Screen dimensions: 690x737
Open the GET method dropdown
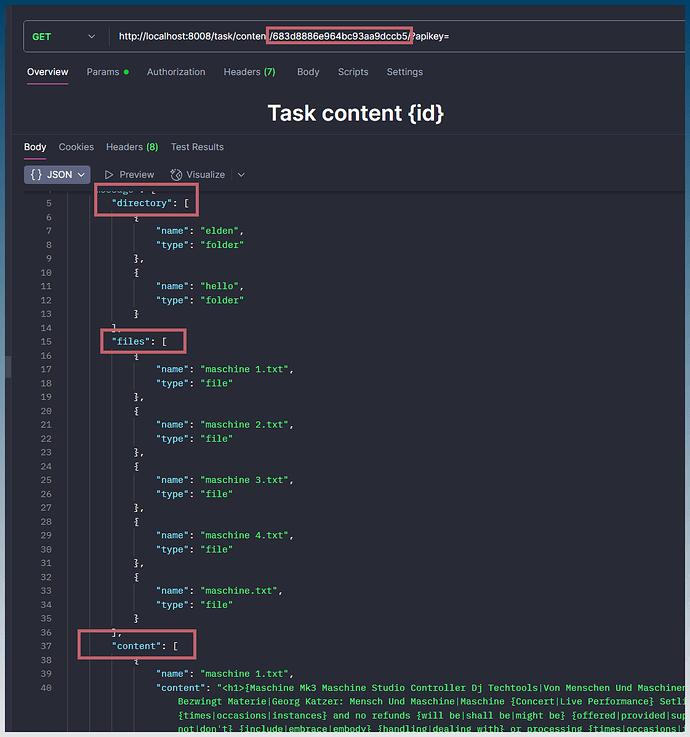[63, 37]
